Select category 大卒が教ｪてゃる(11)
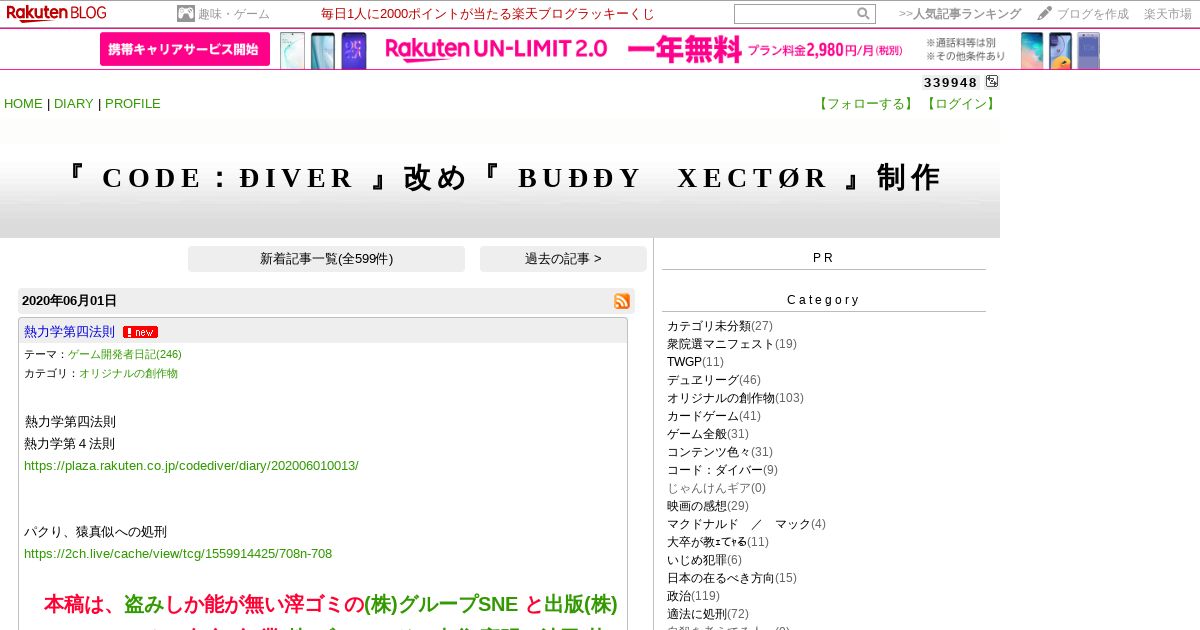Viewport: 1200px width, 630px height. click(718, 542)
